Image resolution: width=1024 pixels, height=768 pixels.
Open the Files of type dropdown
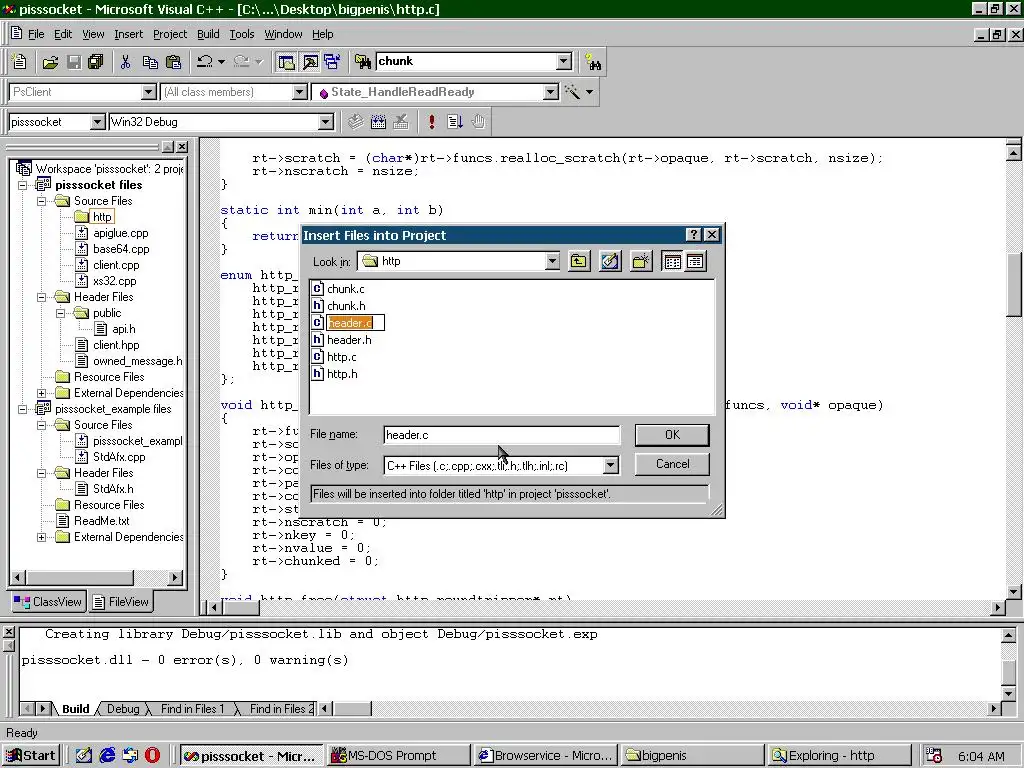click(x=611, y=466)
